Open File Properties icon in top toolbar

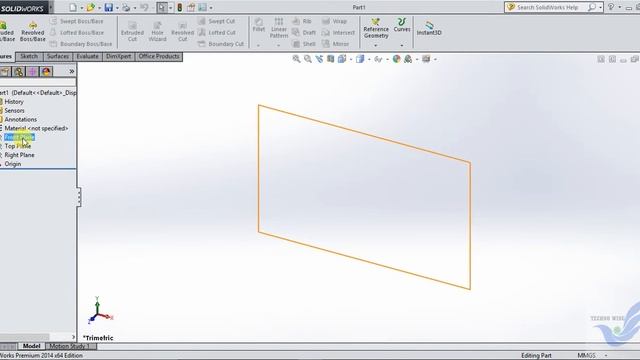(x=191, y=7)
